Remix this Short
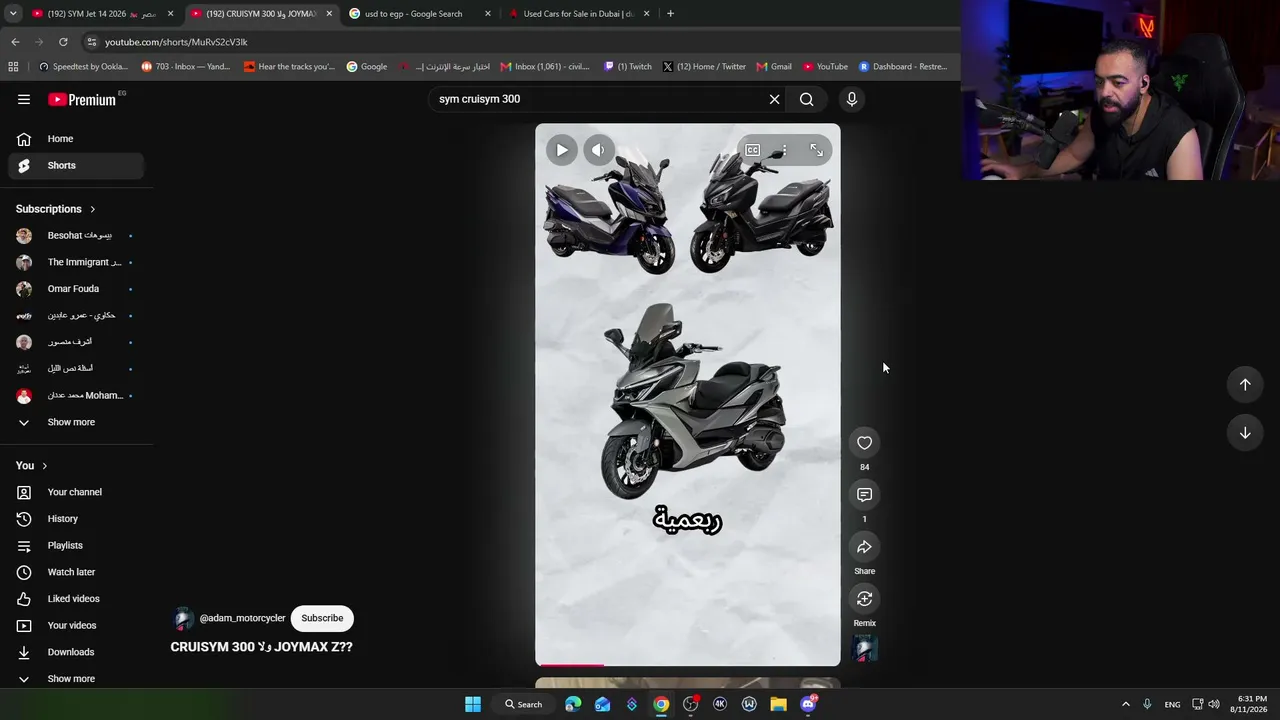The height and width of the screenshot is (720, 1280). pyautogui.click(x=865, y=599)
